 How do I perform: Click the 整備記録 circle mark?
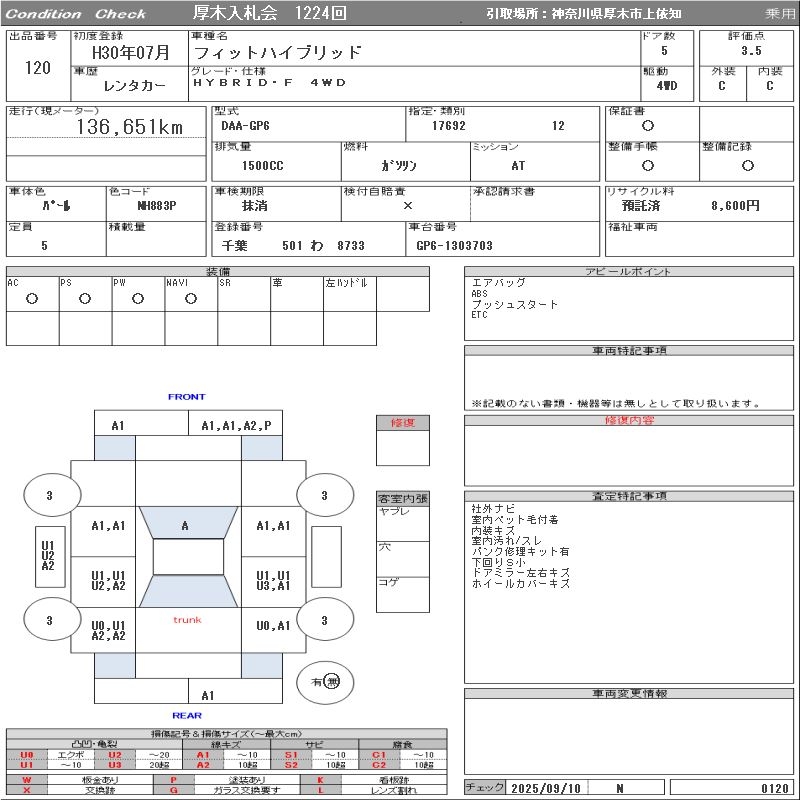pyautogui.click(x=741, y=165)
